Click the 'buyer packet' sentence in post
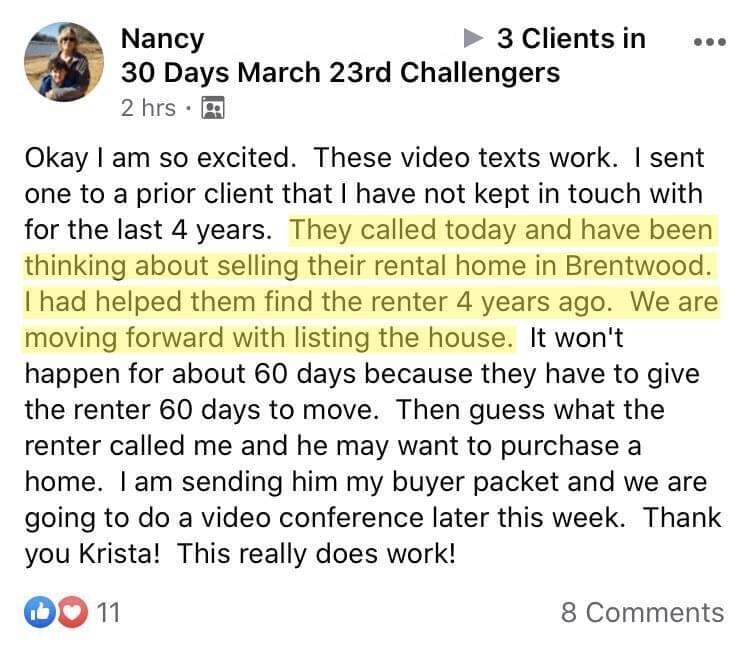This screenshot has height=651, width=750. pos(414,481)
